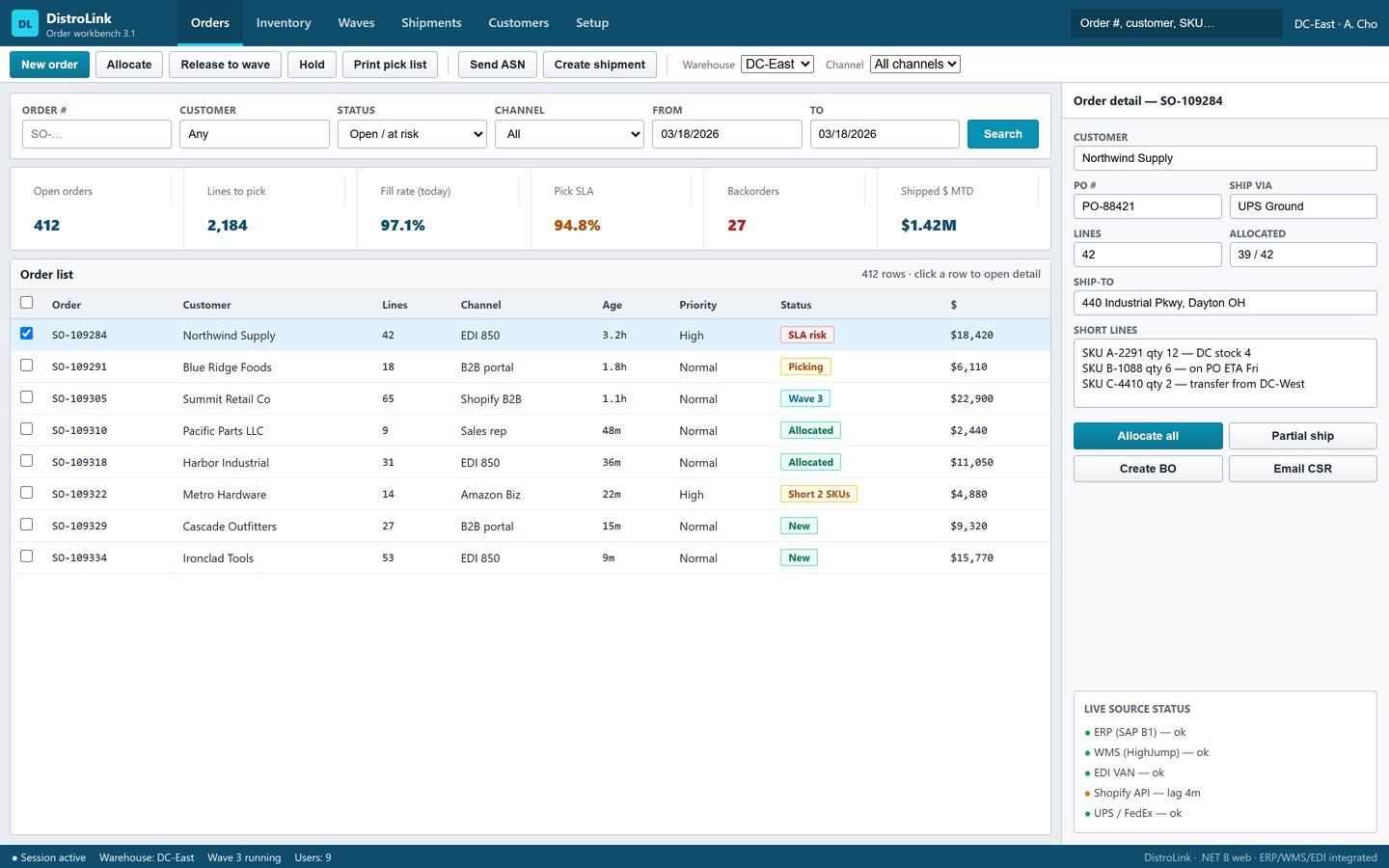Click the Order # filter field
The image size is (1389, 868).
click(96, 134)
